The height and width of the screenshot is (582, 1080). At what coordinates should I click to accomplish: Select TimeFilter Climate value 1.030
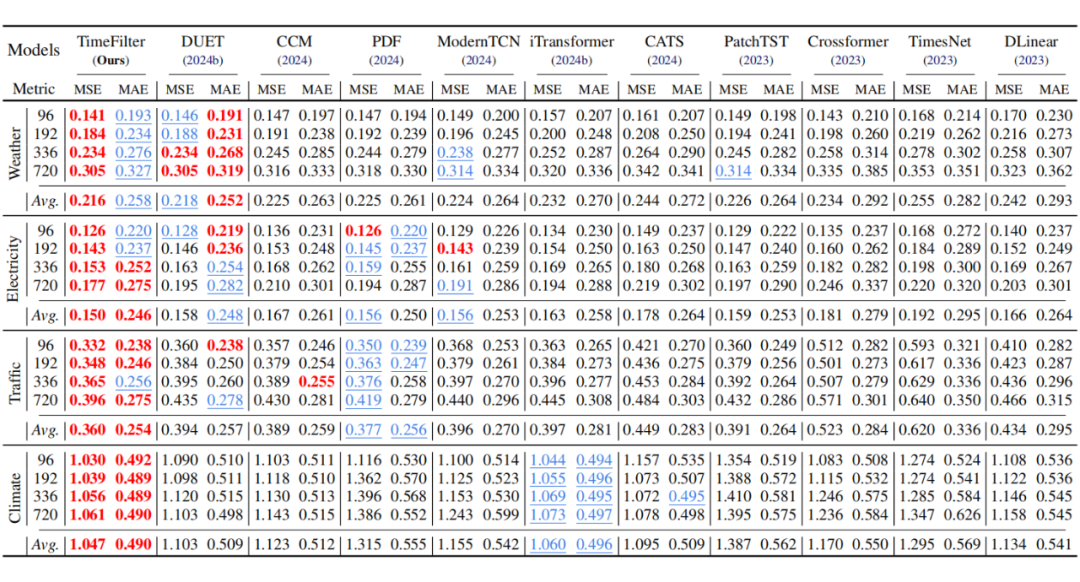[87, 460]
